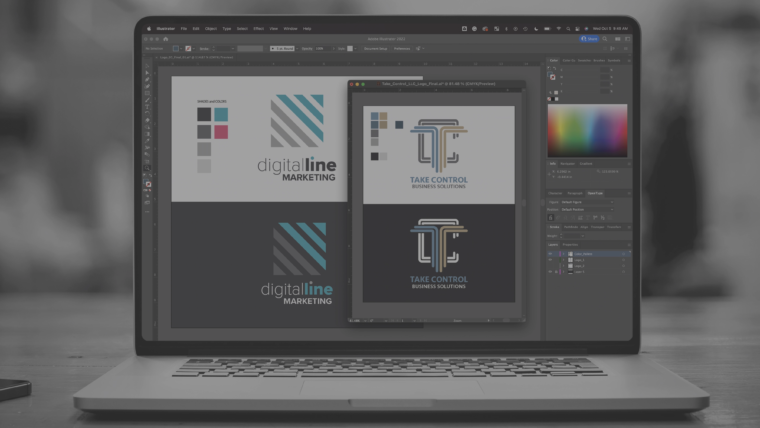Toggle visibility of the Logo_3 layer
Image resolution: width=760 pixels, height=428 pixels.
[x=550, y=260]
